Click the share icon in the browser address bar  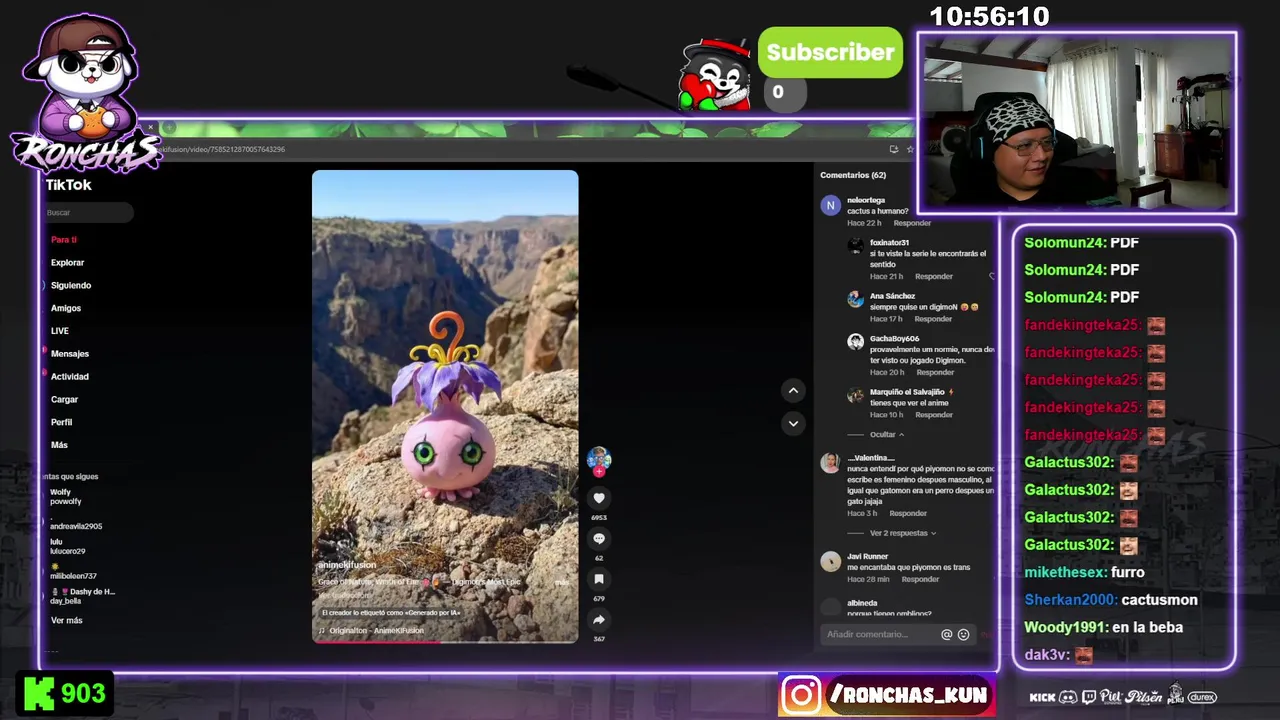[893, 149]
